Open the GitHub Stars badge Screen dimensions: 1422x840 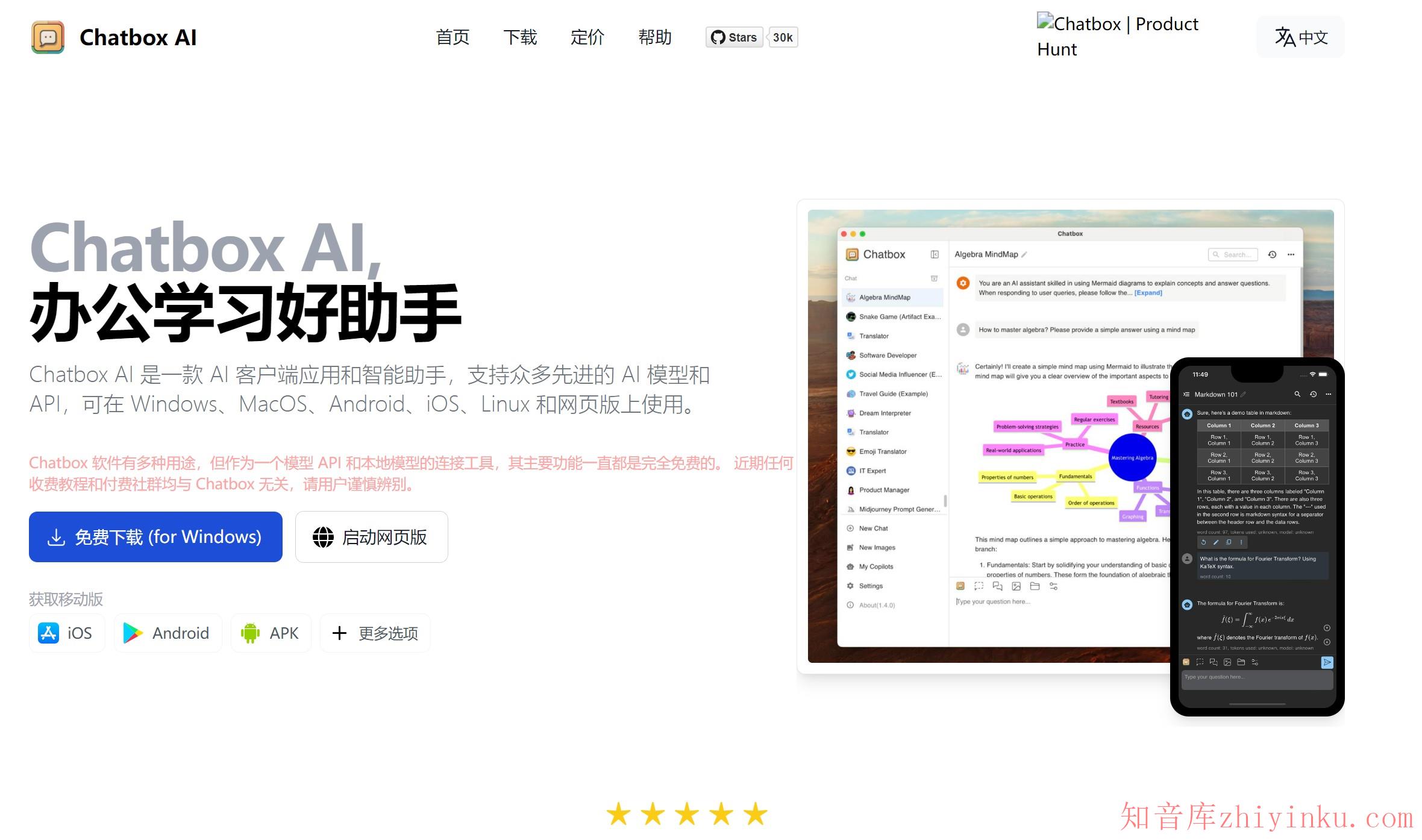coord(734,37)
